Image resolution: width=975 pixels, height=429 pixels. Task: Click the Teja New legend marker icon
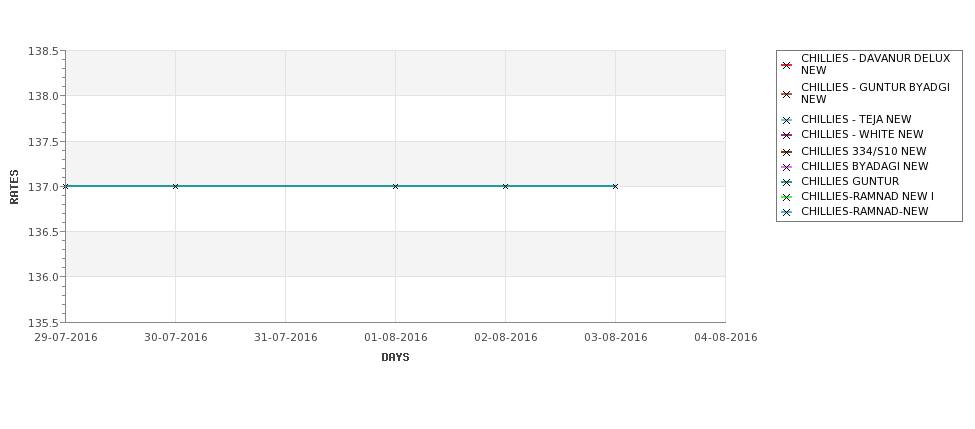pyautogui.click(x=787, y=121)
